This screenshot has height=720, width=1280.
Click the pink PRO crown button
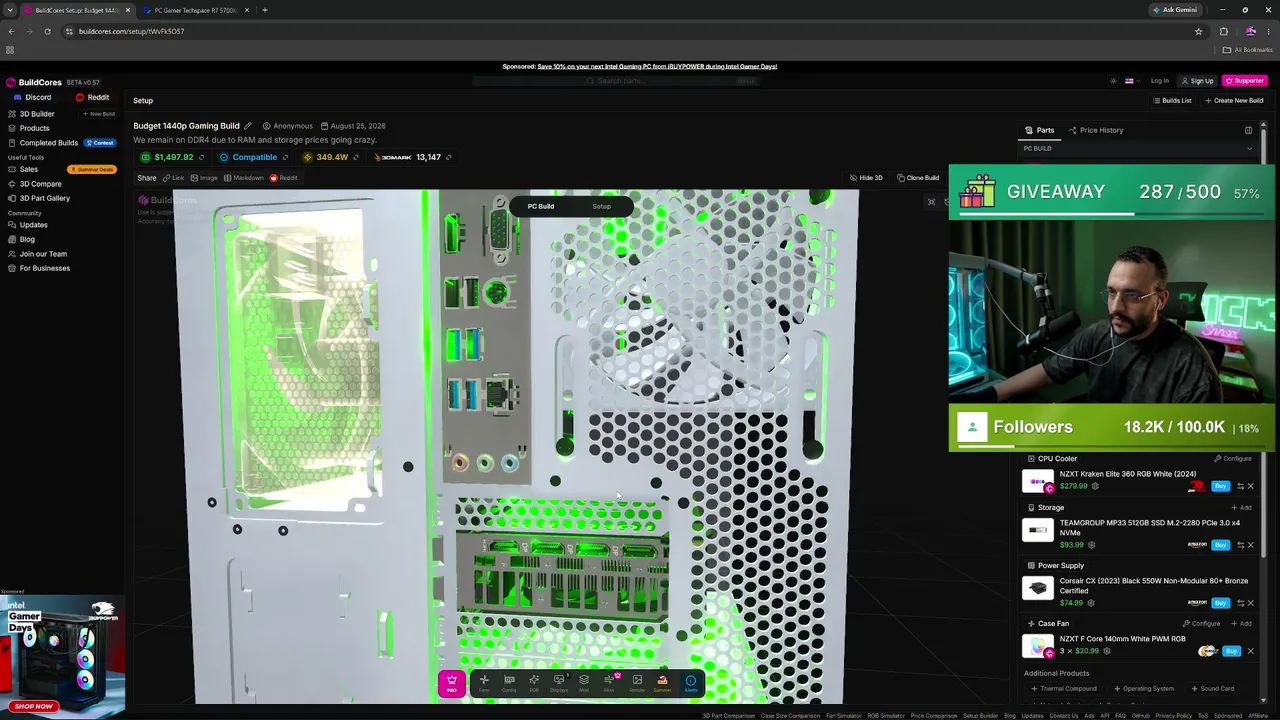[451, 683]
